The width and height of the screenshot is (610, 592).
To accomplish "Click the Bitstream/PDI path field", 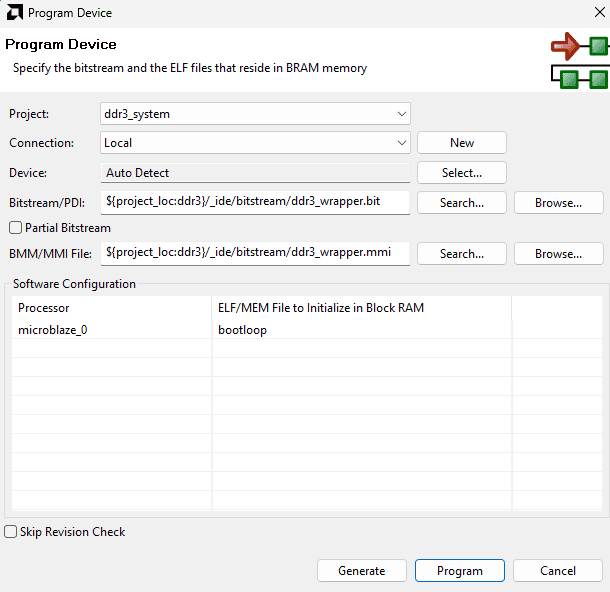I will tap(256, 201).
